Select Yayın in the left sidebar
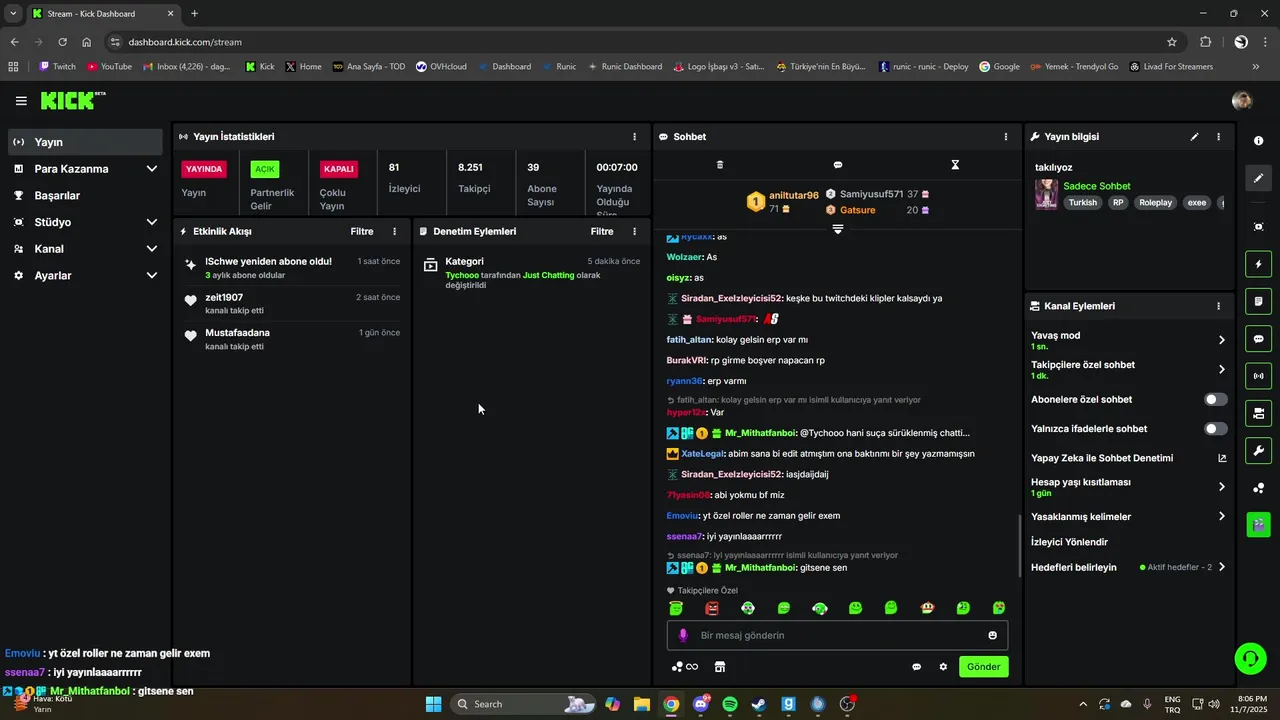This screenshot has height=720, width=1280. coord(85,142)
